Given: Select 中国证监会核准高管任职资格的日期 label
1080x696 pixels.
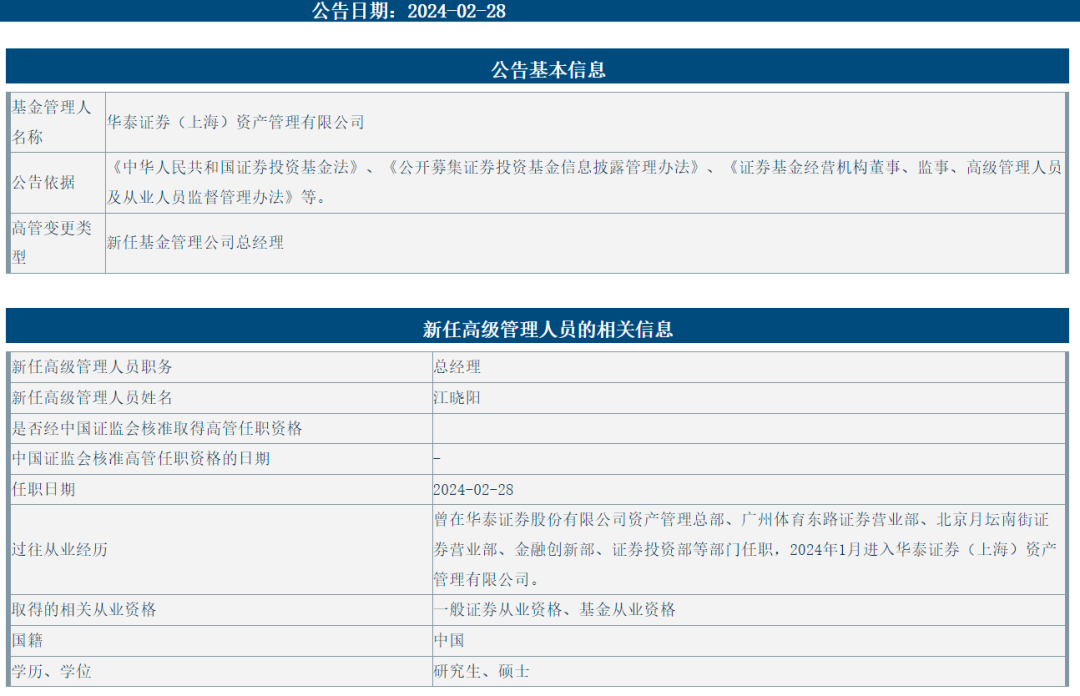Looking at the screenshot, I should [141, 459].
